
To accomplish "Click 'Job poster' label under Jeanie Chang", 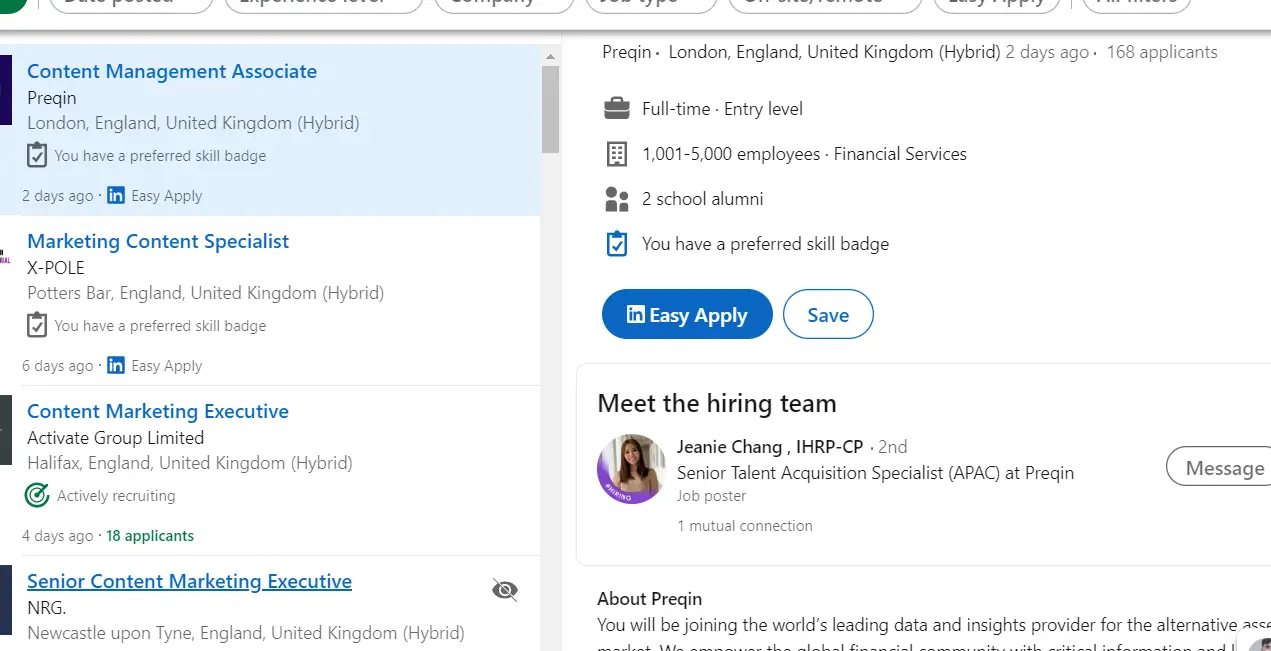I will pos(711,496).
